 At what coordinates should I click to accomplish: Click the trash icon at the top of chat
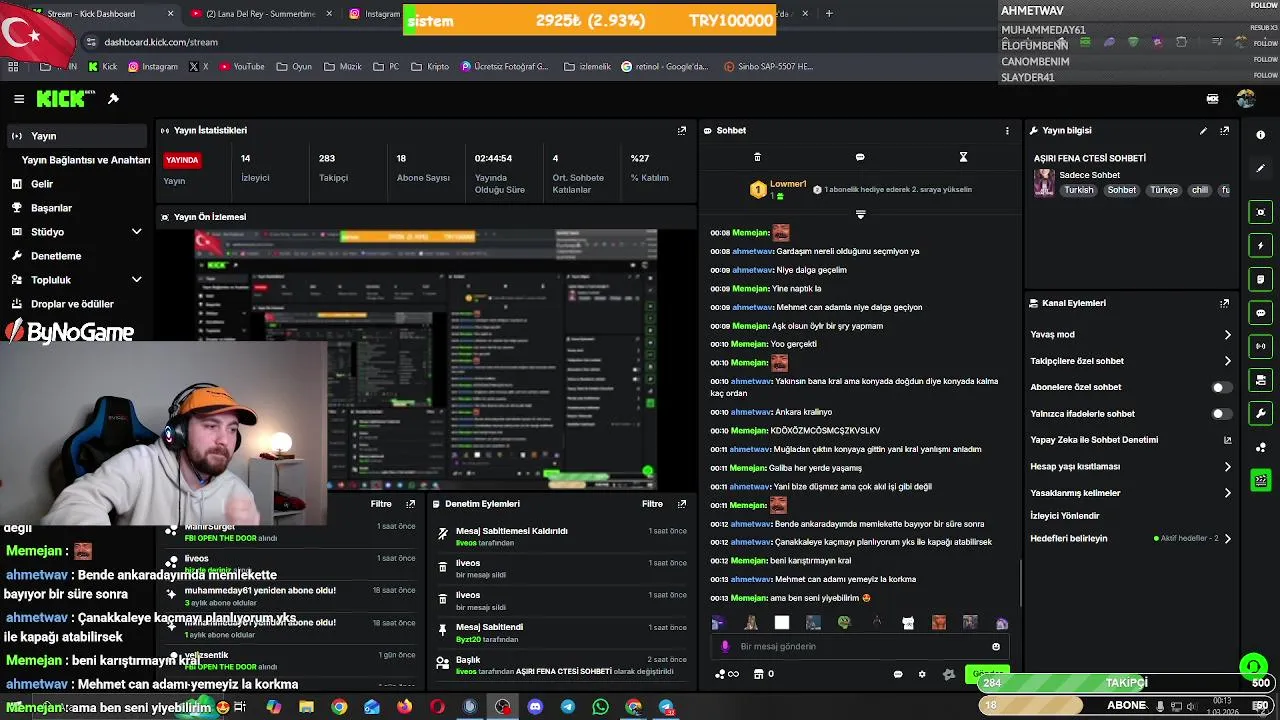click(757, 157)
